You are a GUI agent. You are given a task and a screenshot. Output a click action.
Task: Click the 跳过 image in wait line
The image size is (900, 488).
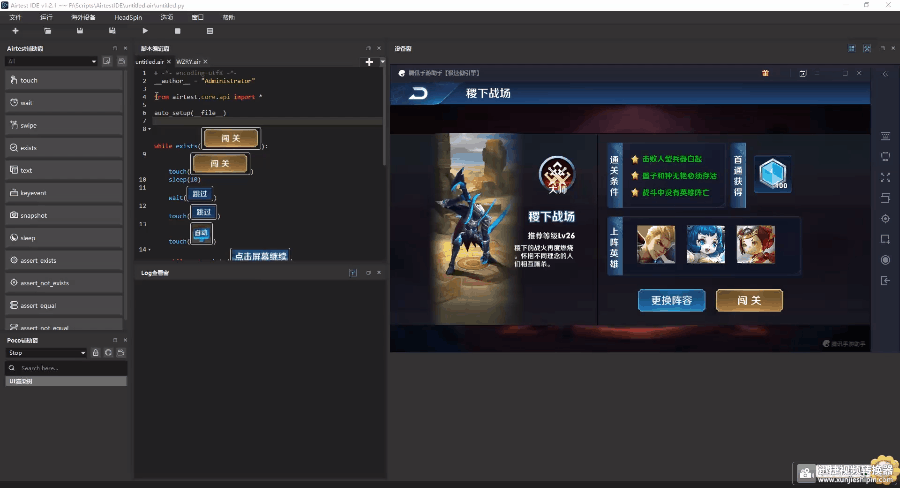(x=199, y=194)
